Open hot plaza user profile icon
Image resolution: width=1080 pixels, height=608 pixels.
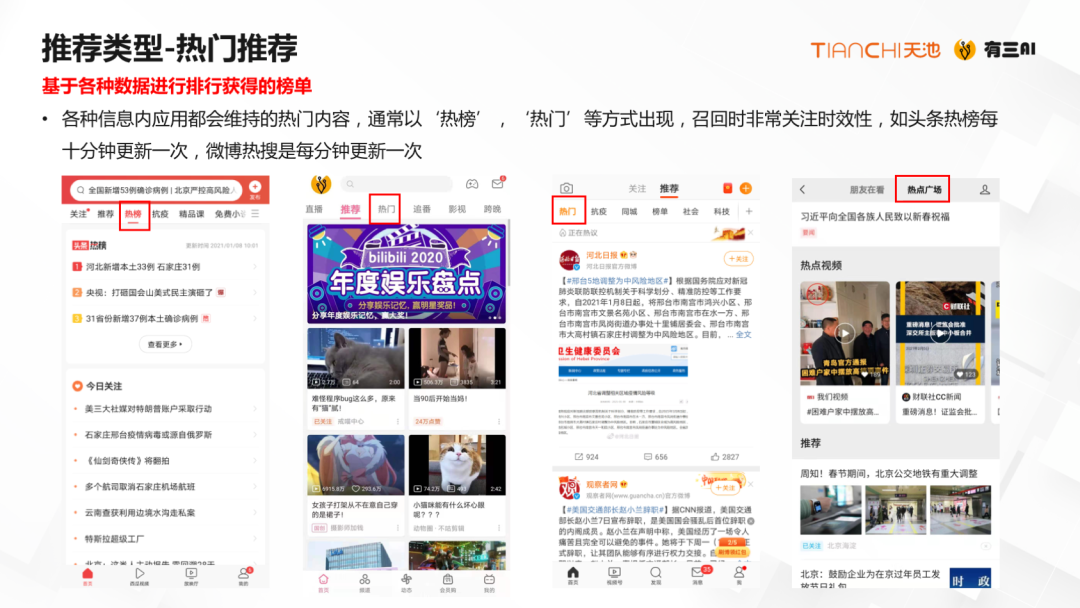(x=985, y=189)
